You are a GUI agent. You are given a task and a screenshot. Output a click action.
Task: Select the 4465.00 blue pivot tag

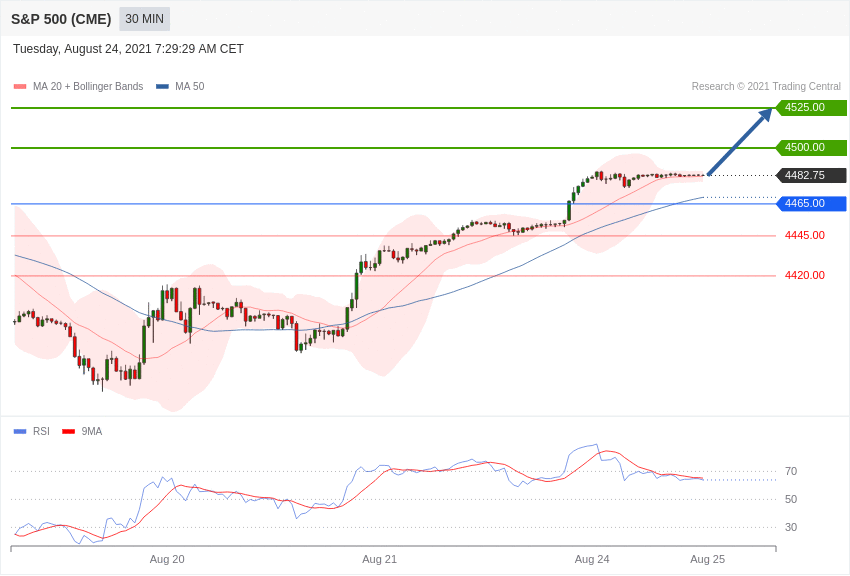(x=811, y=204)
